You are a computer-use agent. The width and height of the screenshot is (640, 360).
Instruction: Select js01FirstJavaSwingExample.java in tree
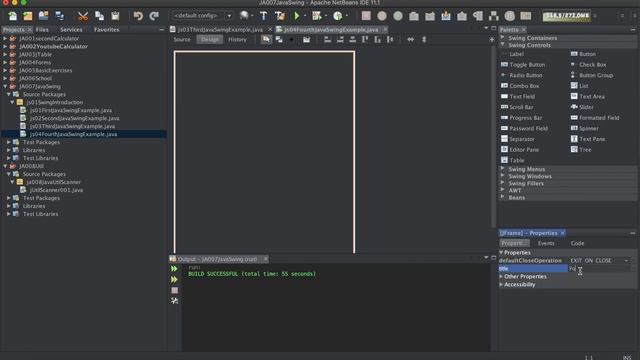[71, 110]
